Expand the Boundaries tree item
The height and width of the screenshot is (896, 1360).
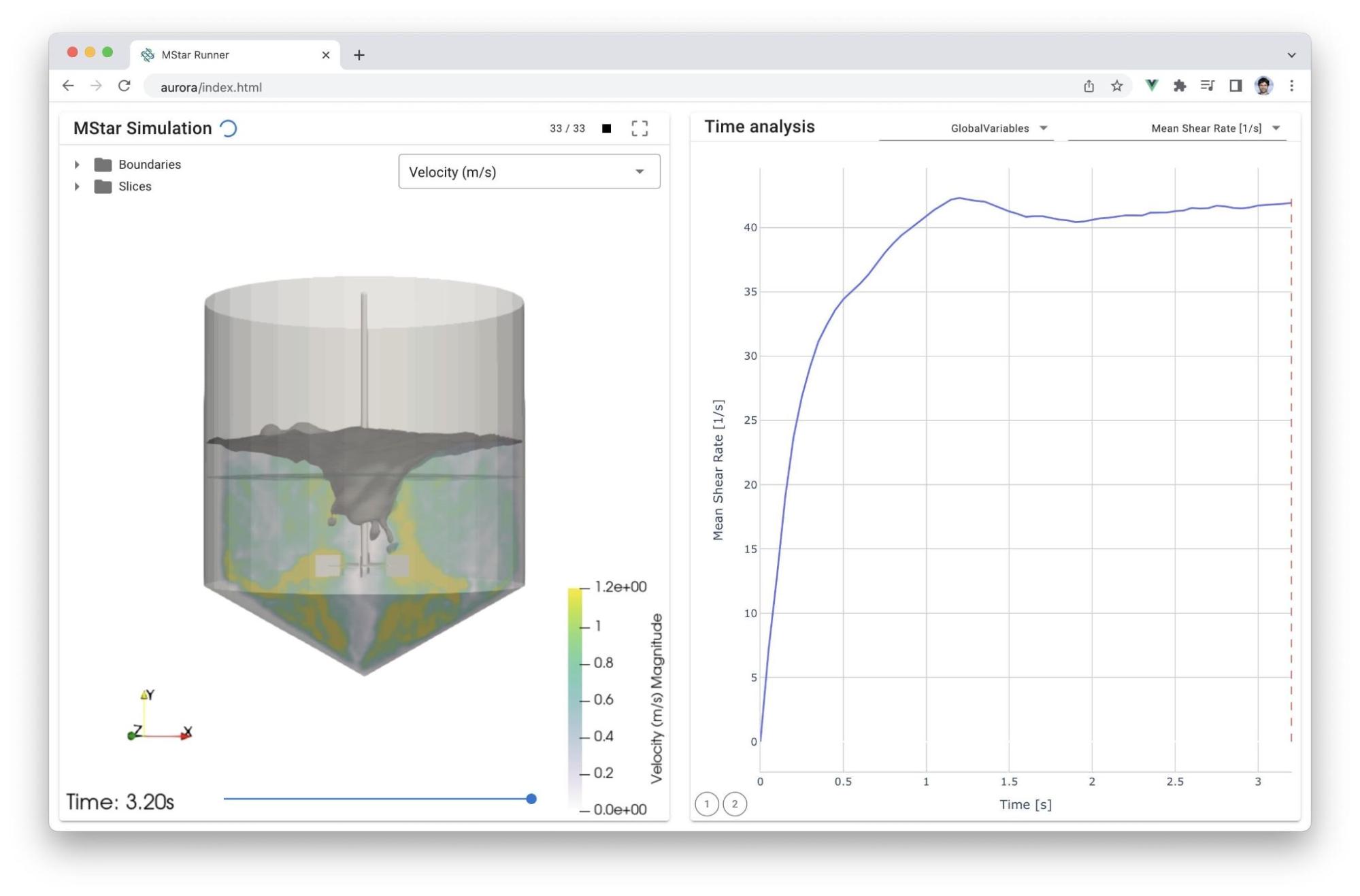point(76,164)
